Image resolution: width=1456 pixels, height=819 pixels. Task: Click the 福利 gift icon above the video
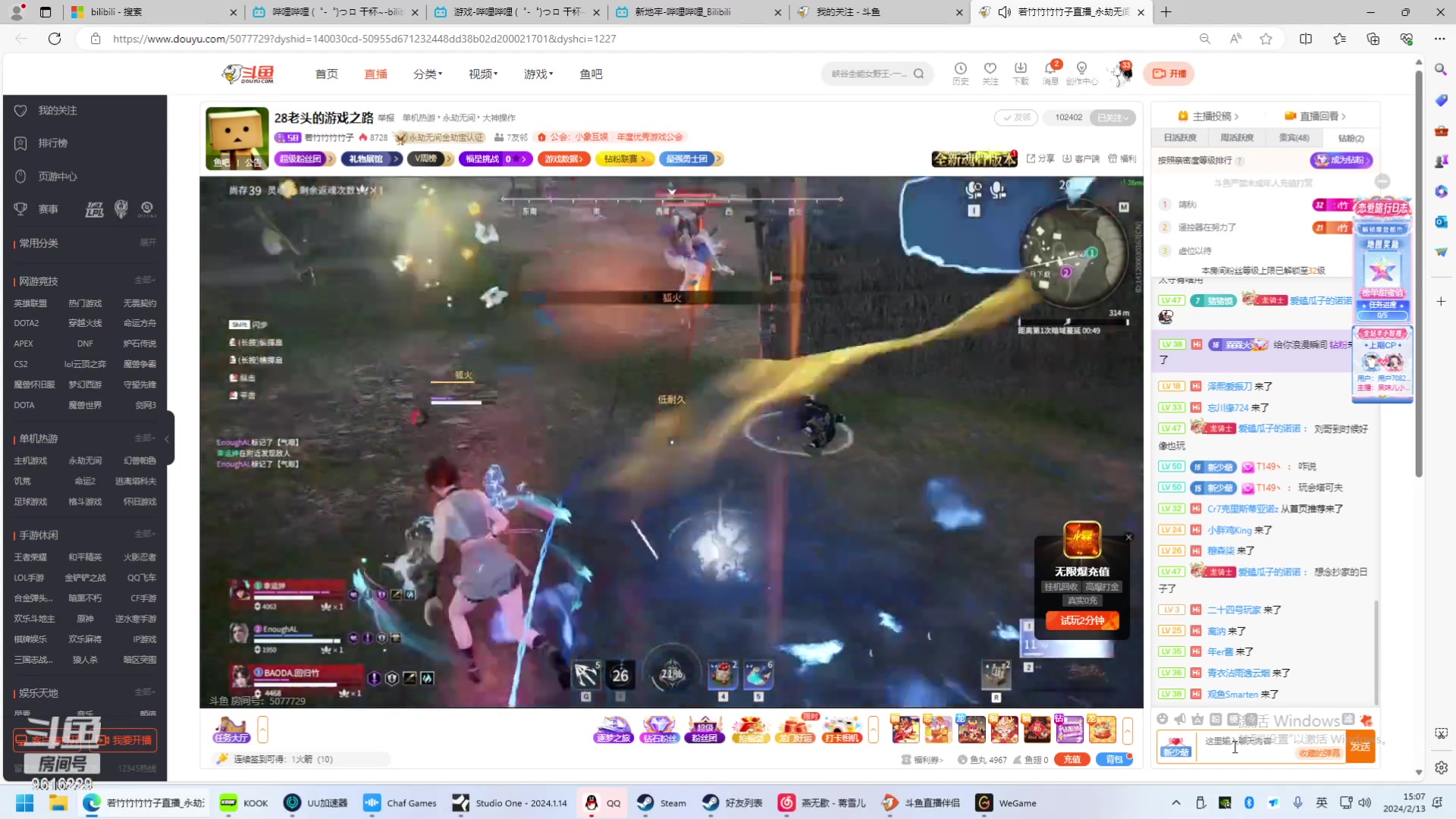click(1122, 158)
